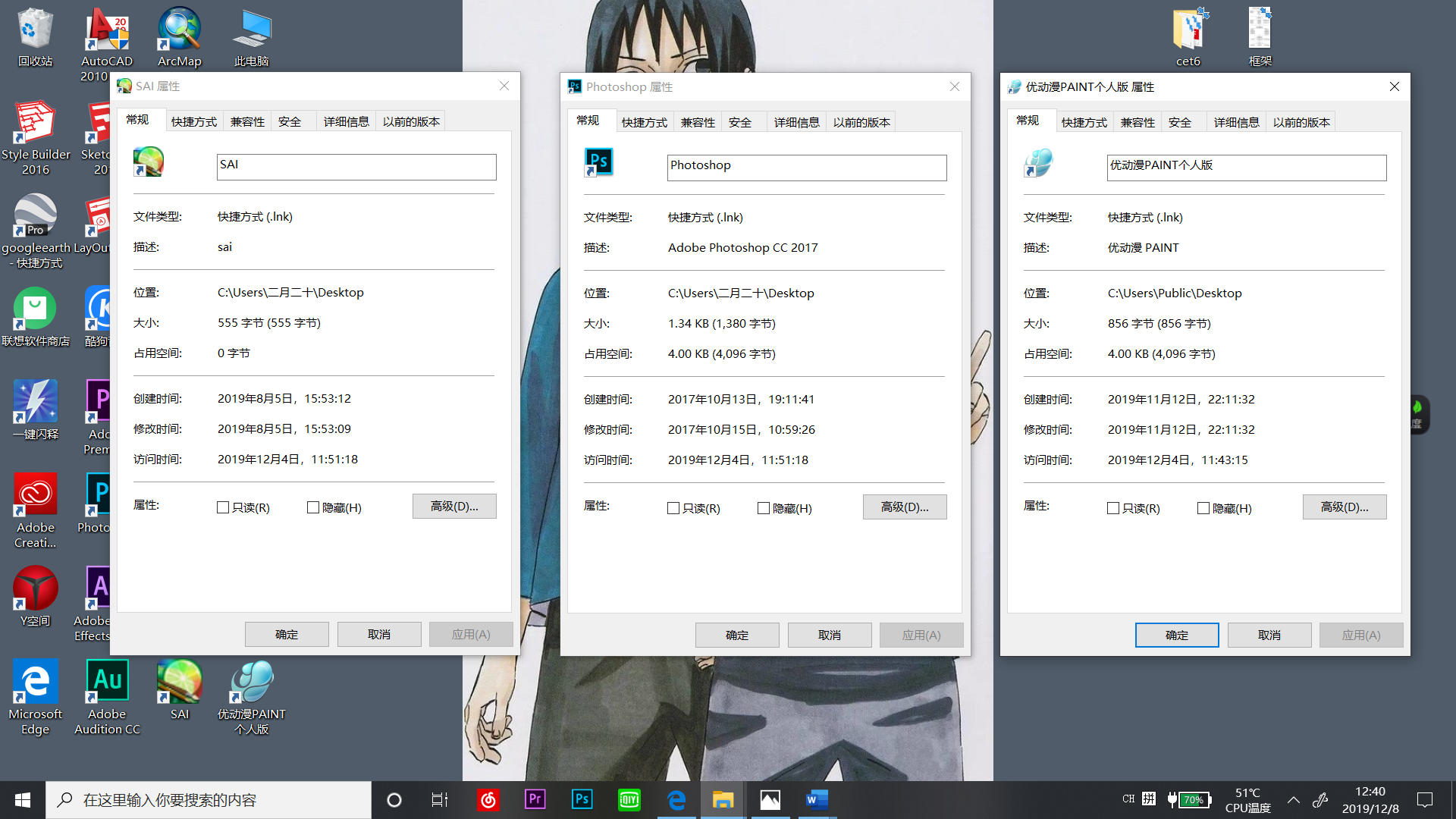
Task: Open the AutoCAD 2010 desktop shortcut
Action: (x=106, y=44)
